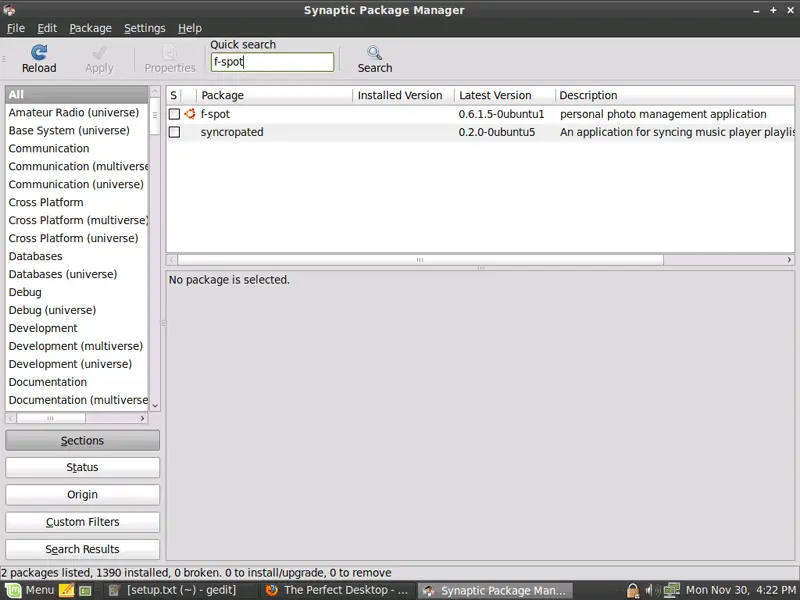Show the Search Results view
This screenshot has height=600, width=800.
(x=82, y=549)
